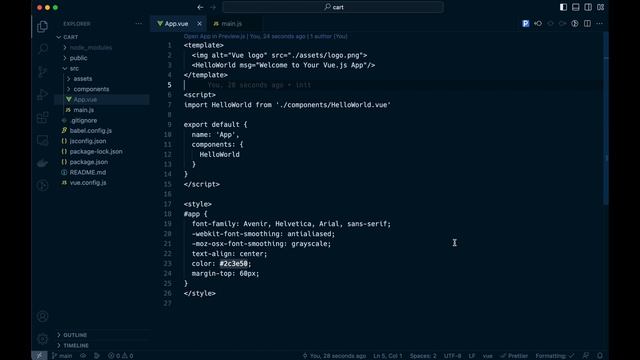Open vue.config.js file
This screenshot has height=360, width=640.
click(102, 182)
